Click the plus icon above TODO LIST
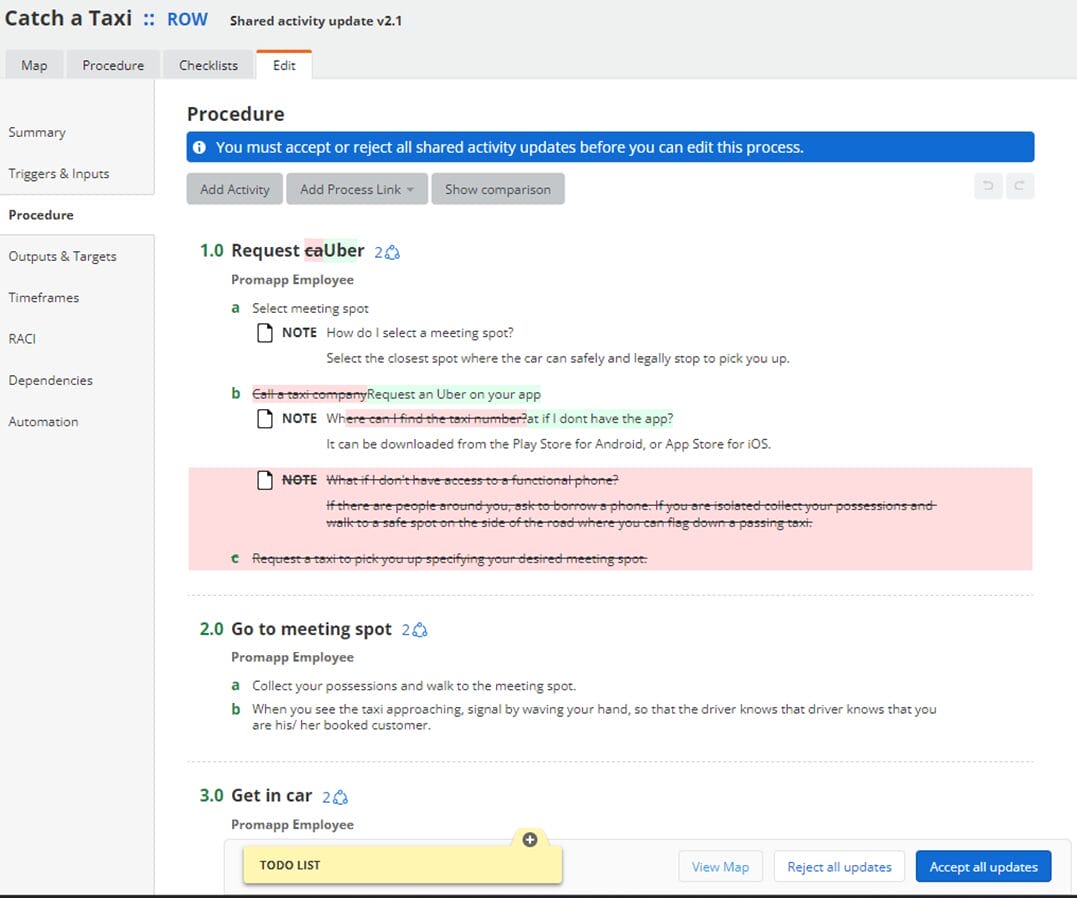The height and width of the screenshot is (898, 1077). [x=530, y=839]
